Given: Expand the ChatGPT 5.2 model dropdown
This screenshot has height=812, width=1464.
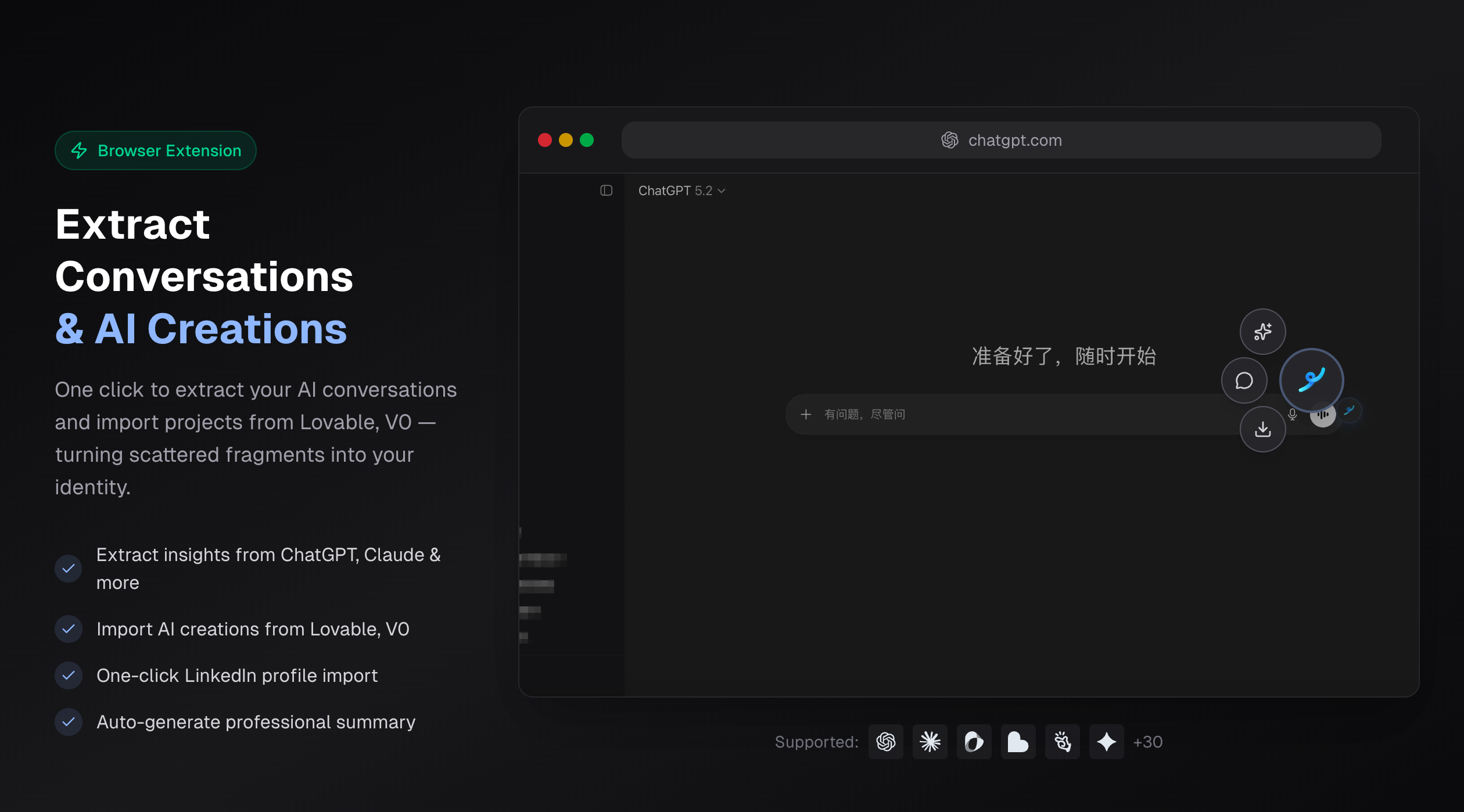Looking at the screenshot, I should (x=681, y=191).
